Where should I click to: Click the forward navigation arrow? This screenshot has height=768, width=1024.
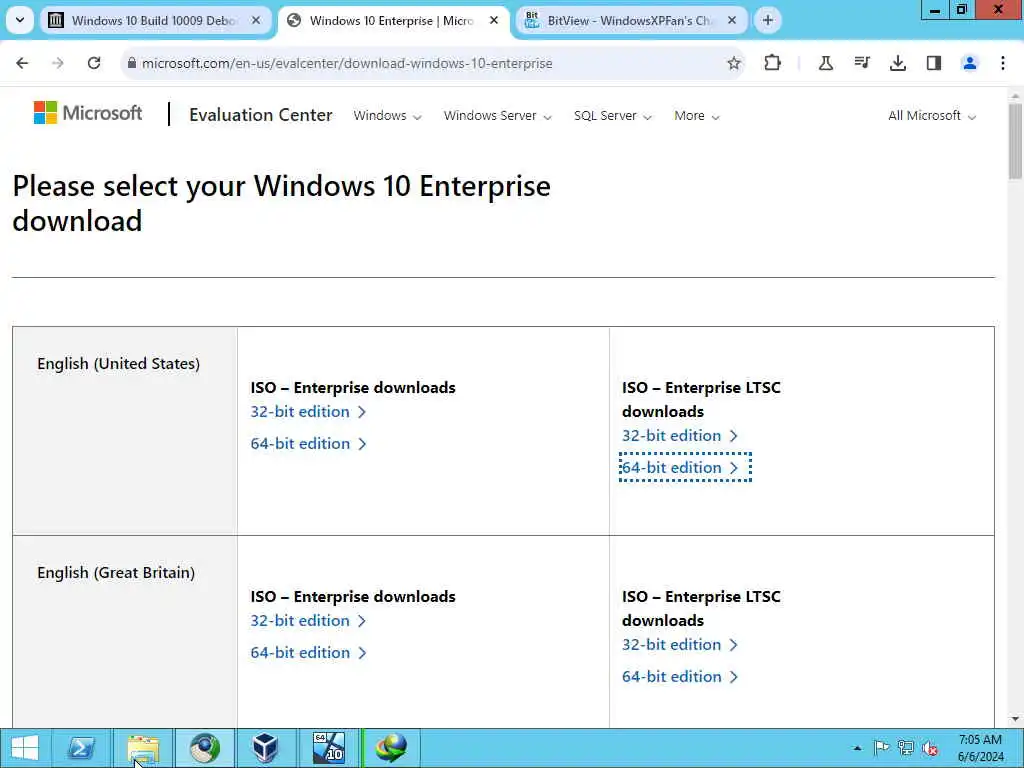58,63
